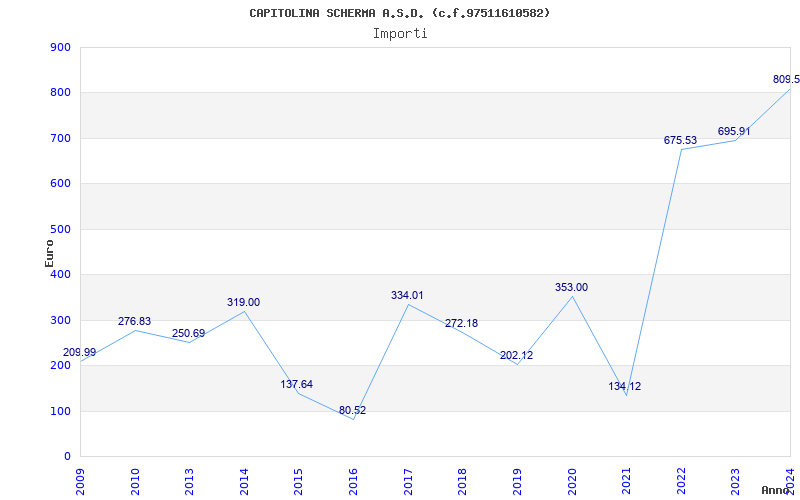Image resolution: width=800 pixels, height=500 pixels.
Task: Select the 675.53 data label
Action: pos(680,140)
